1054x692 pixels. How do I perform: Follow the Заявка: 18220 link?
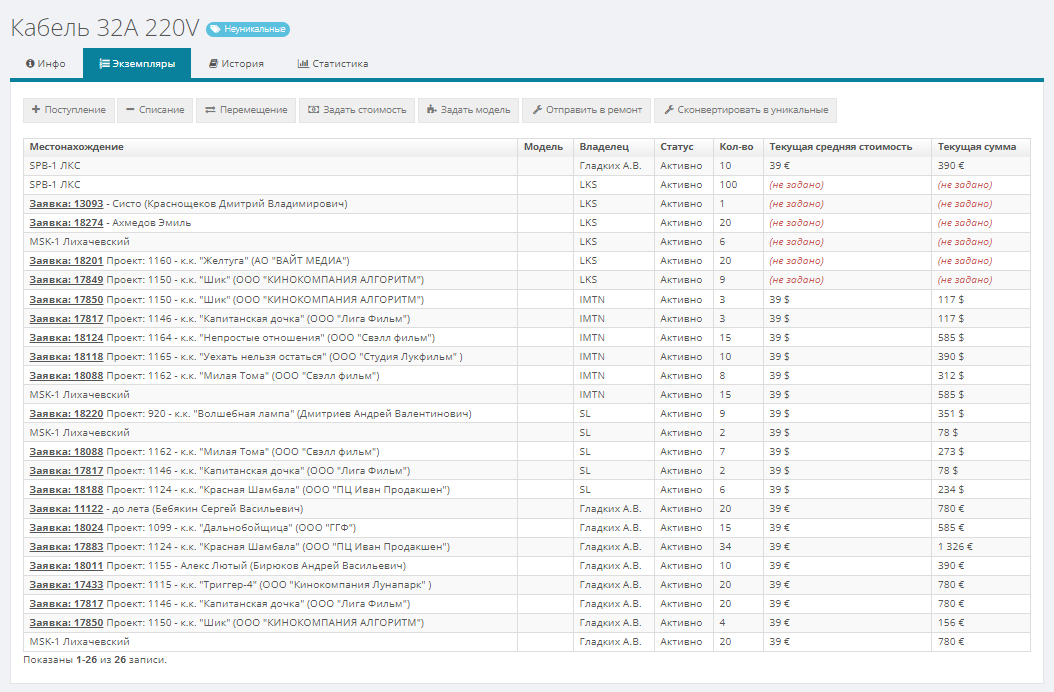point(66,413)
